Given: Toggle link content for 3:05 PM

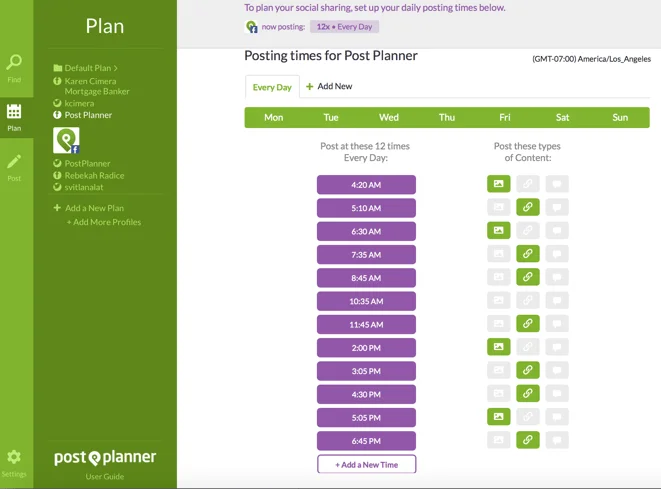Looking at the screenshot, I should tap(528, 370).
